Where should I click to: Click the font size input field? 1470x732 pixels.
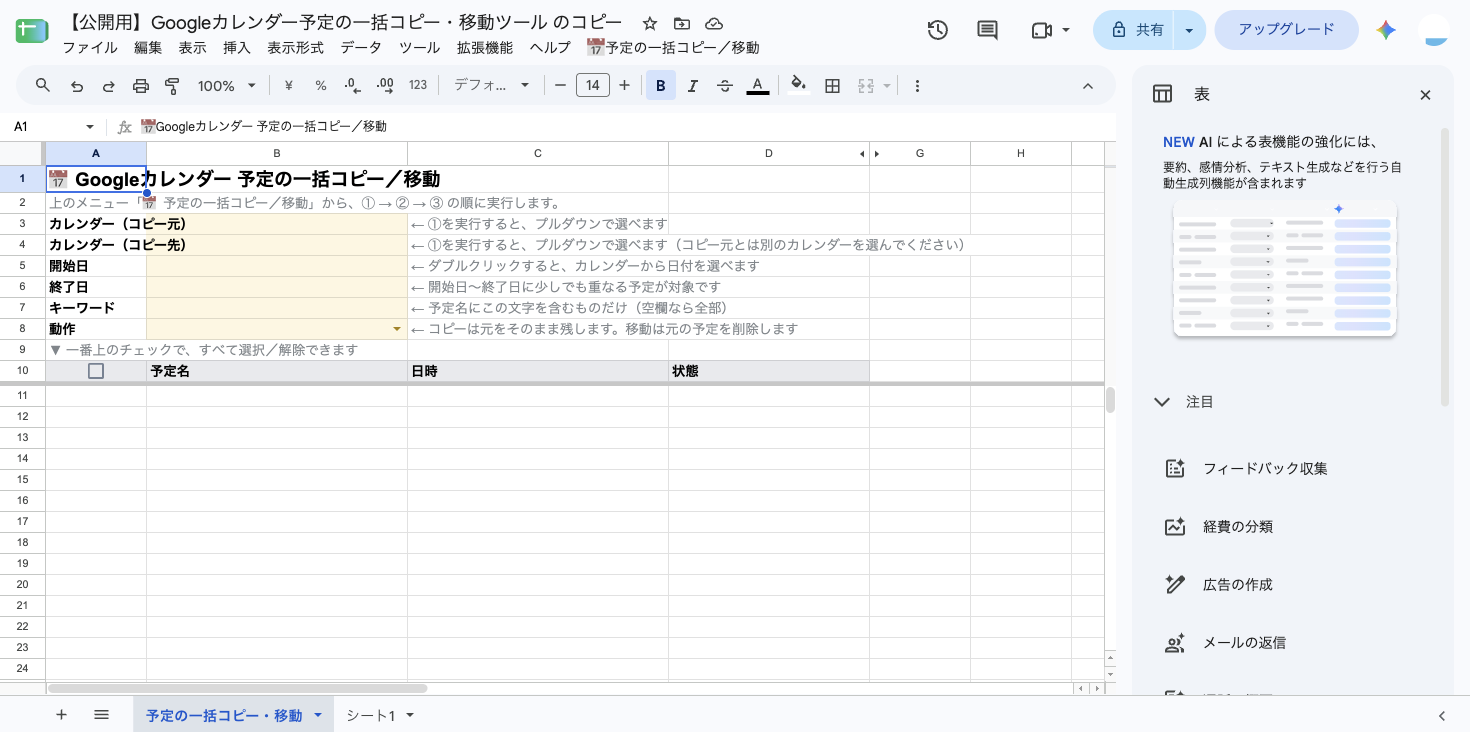click(592, 86)
